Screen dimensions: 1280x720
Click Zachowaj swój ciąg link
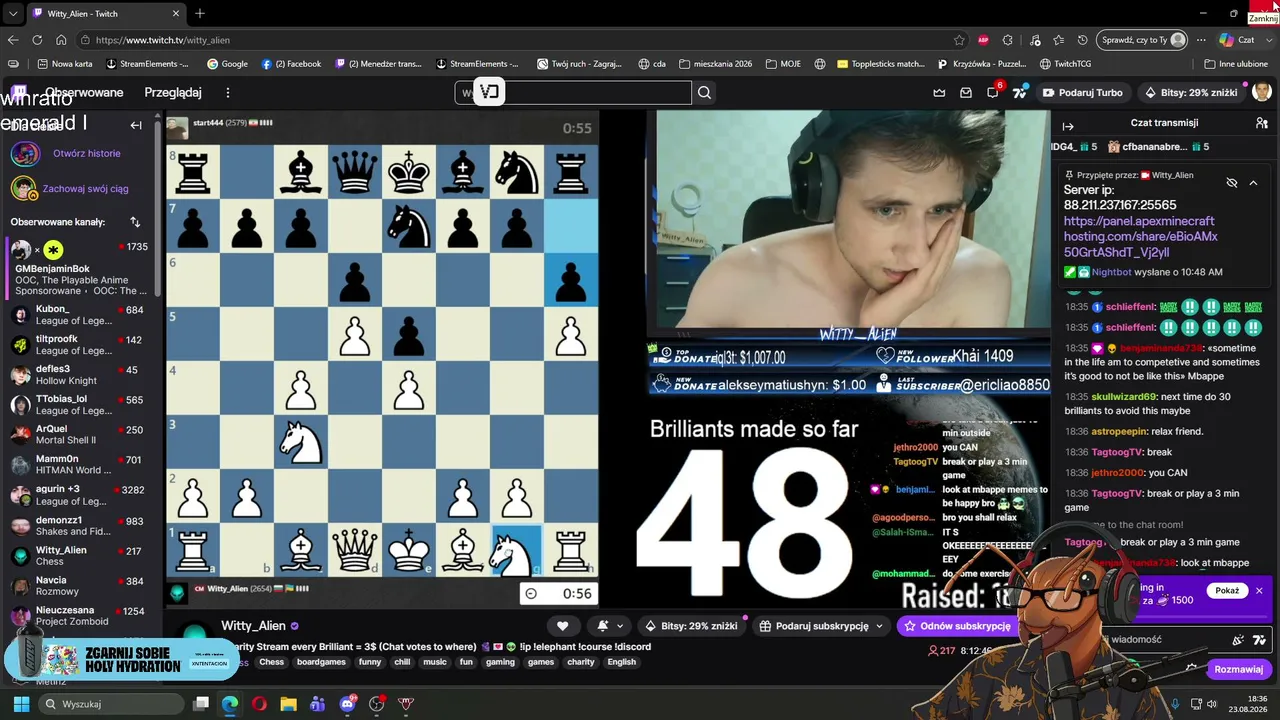click(85, 188)
